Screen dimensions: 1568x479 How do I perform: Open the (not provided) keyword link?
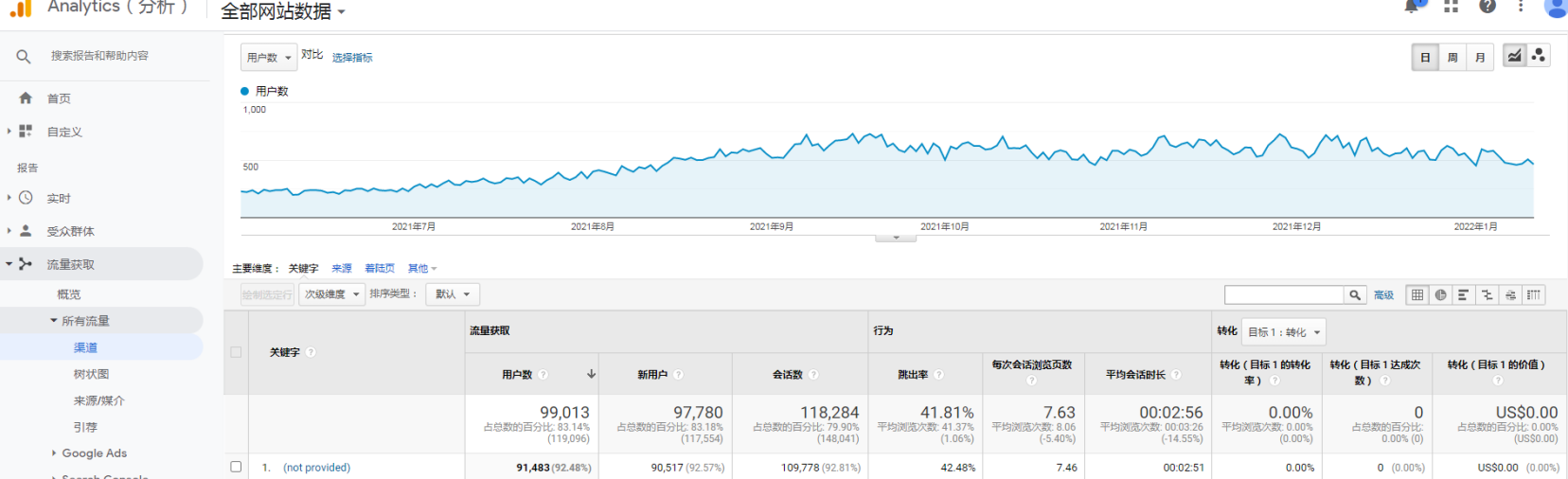[316, 468]
